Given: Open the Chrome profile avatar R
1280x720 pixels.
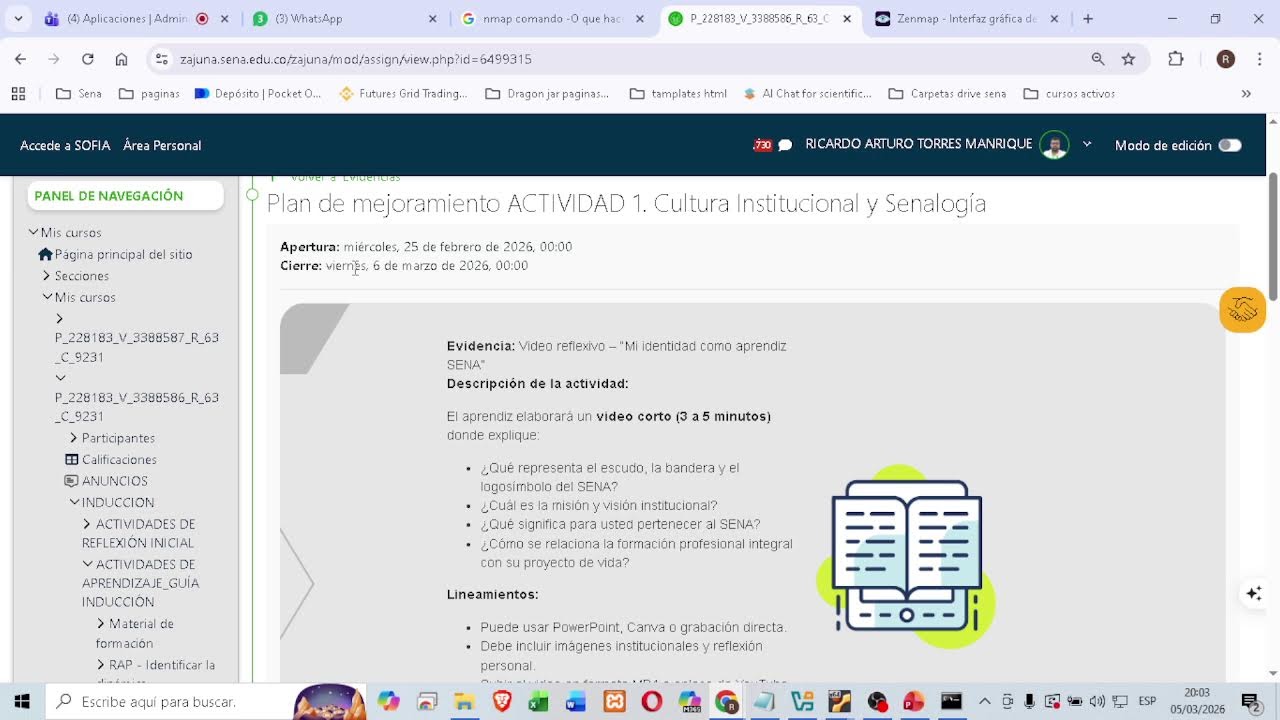Looking at the screenshot, I should (x=1226, y=59).
